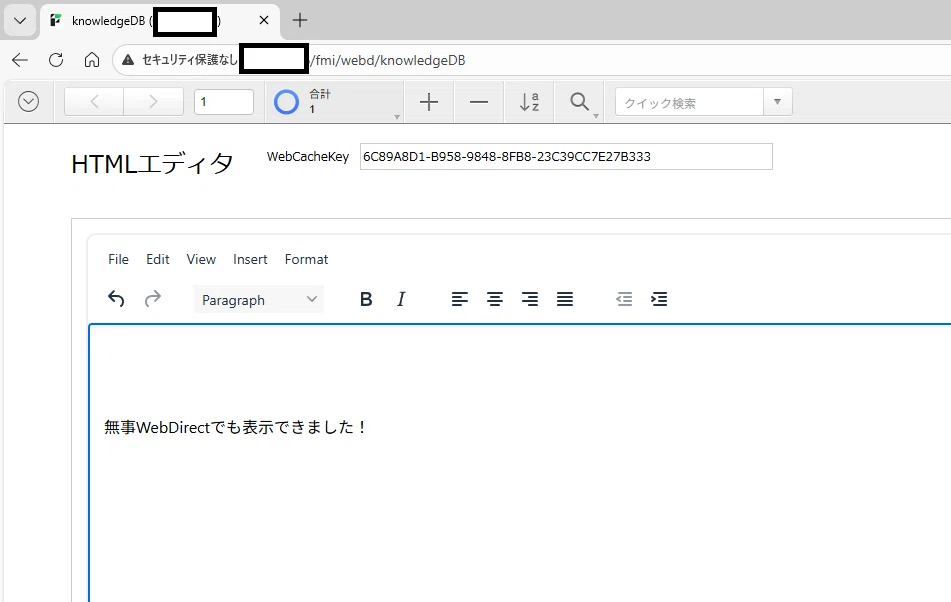Image resolution: width=951 pixels, height=602 pixels.
Task: Decrease indent
Action: point(624,299)
